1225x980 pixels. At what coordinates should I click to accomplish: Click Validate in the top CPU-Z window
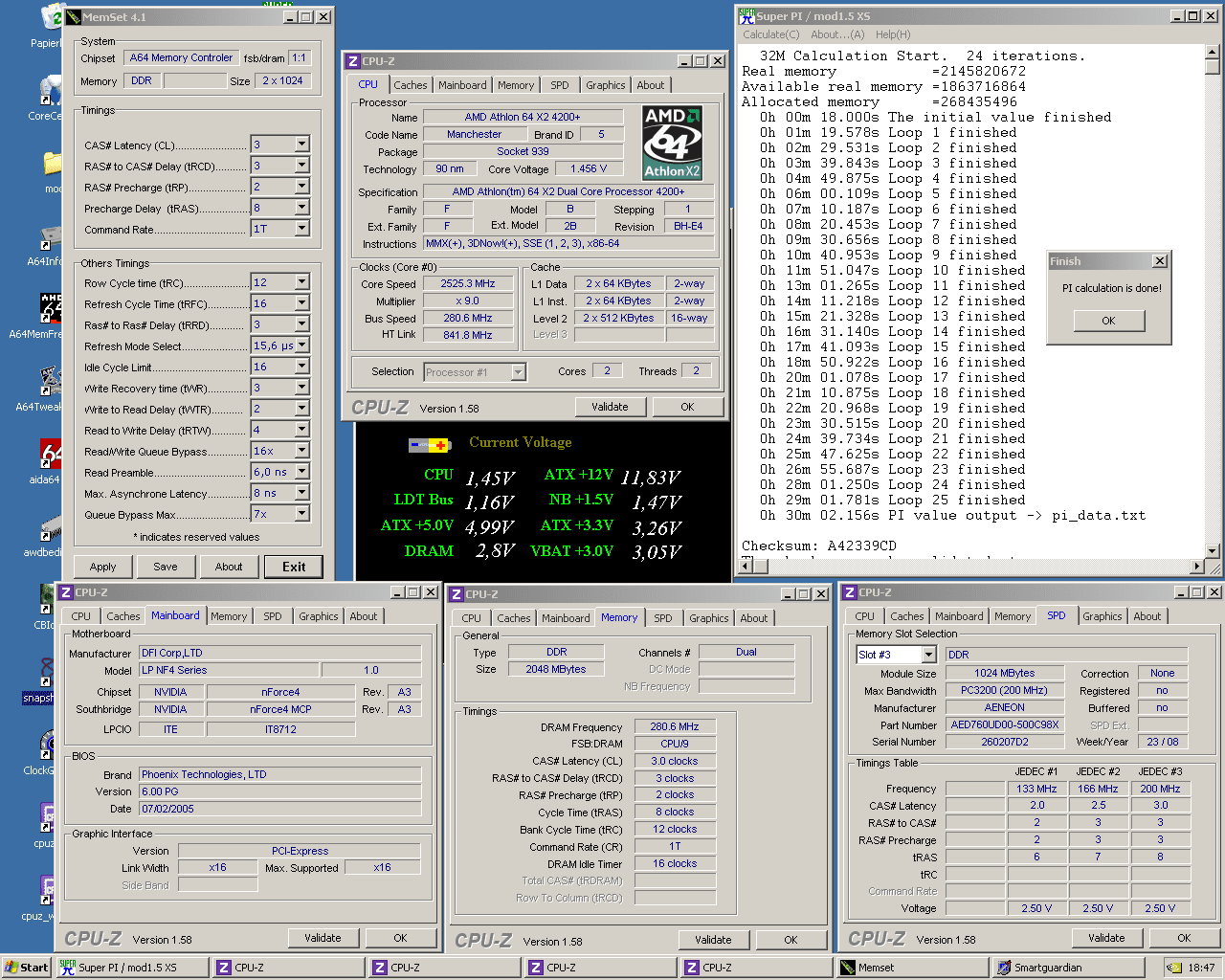pyautogui.click(x=610, y=407)
